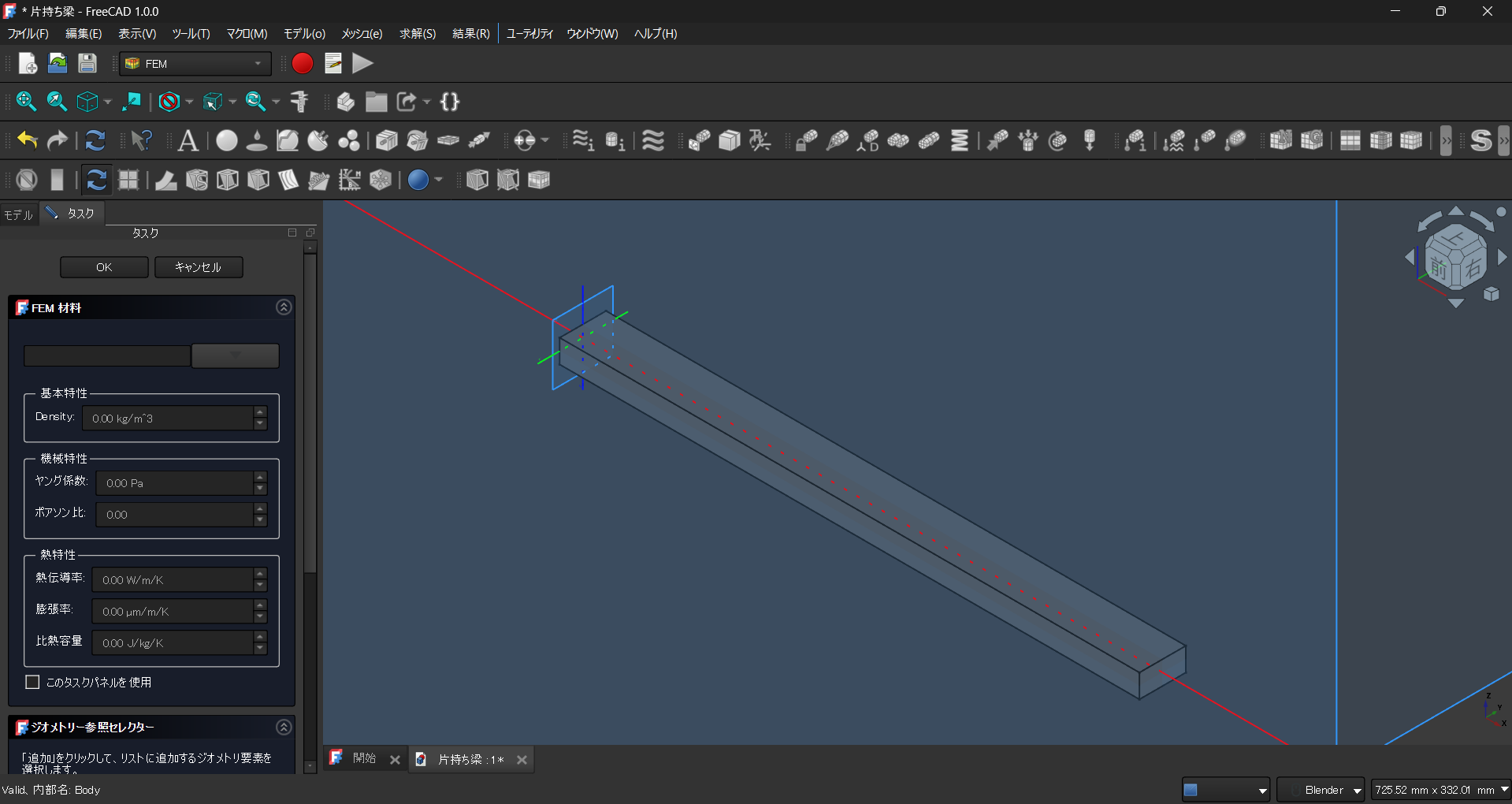
Task: Click the redo arrow icon
Action: (58, 140)
